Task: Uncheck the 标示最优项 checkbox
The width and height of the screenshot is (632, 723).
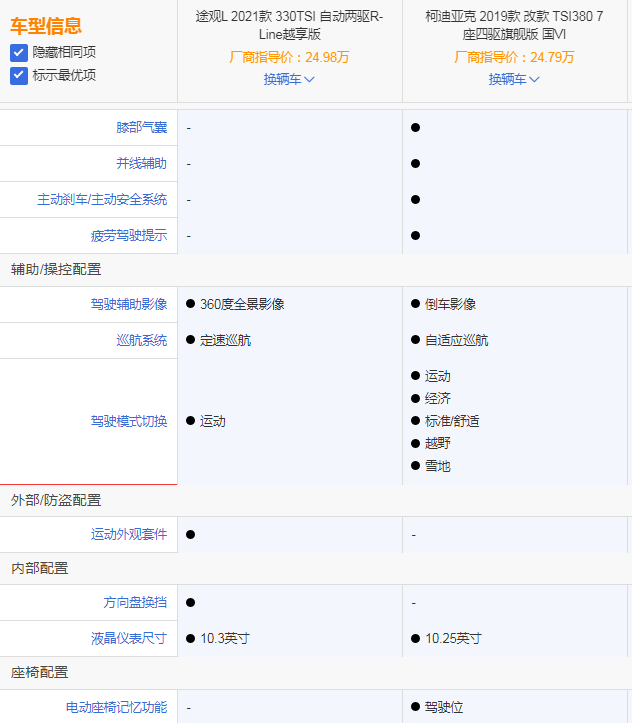Action: coord(19,75)
